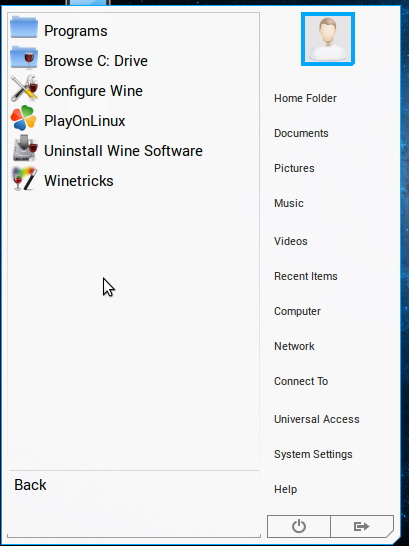Click the Uninstall Wine Software icon

pyautogui.click(x=25, y=148)
